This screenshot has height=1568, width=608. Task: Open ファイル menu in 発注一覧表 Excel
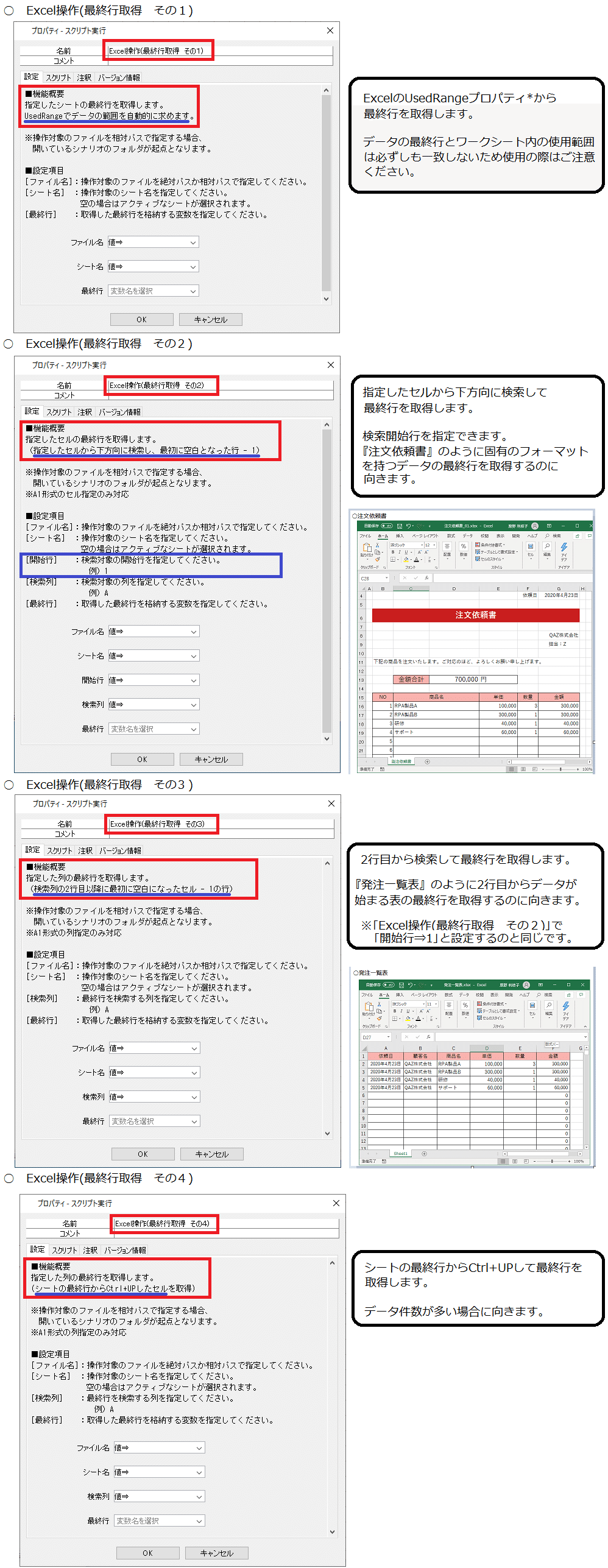point(367,995)
